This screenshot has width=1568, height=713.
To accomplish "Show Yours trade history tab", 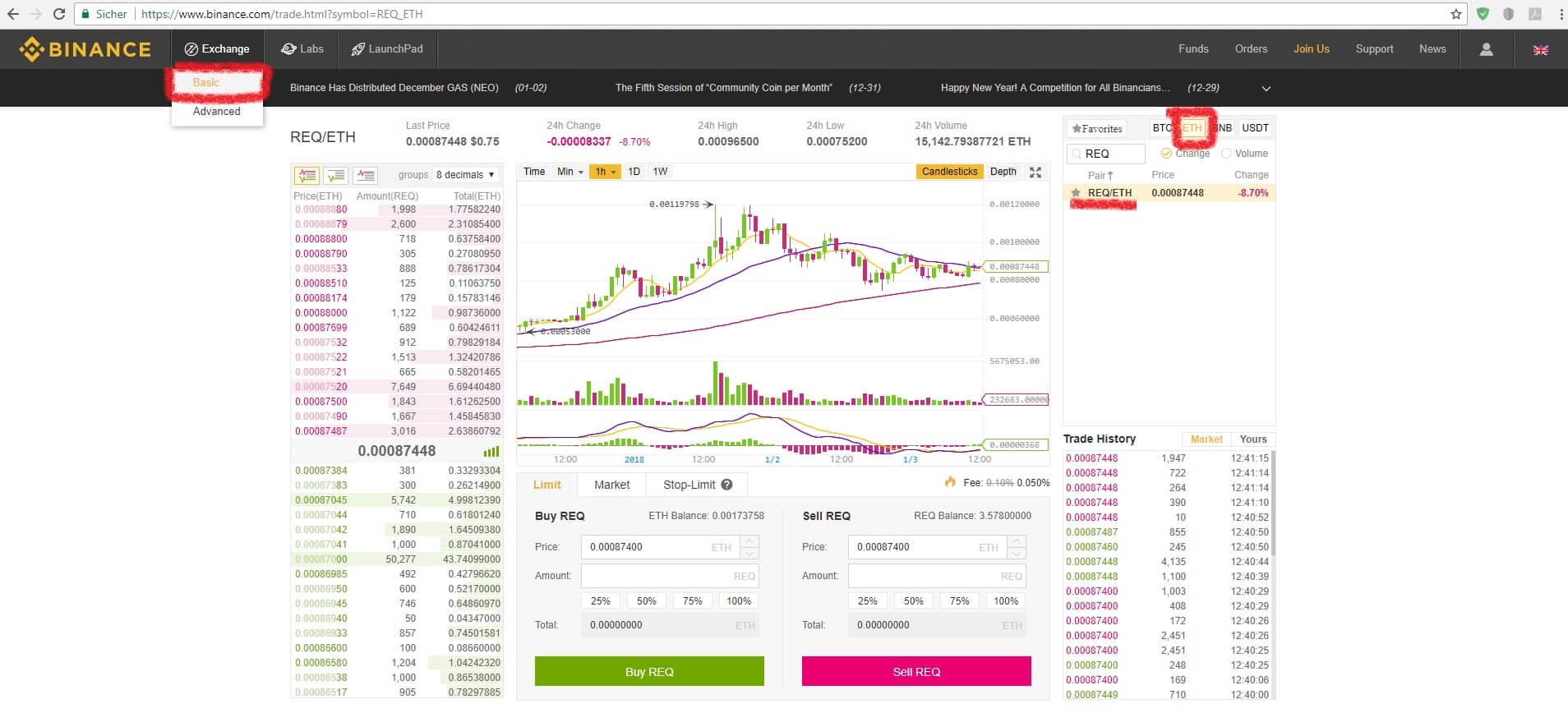I will 1253,439.
